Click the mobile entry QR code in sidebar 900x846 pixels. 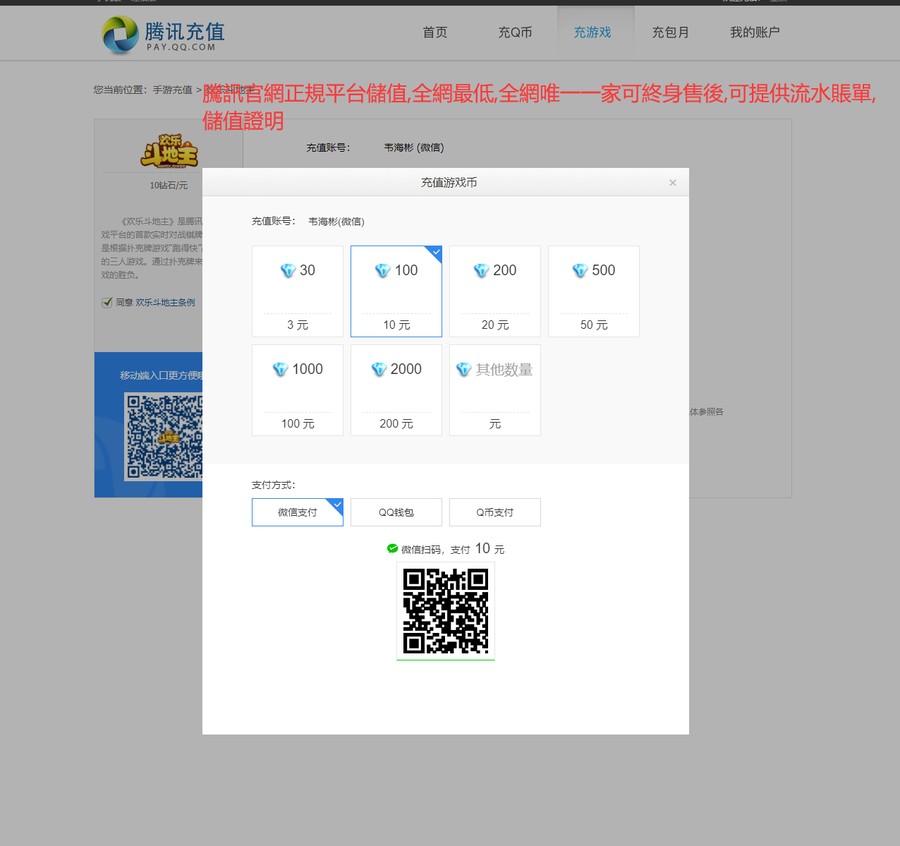[x=164, y=436]
